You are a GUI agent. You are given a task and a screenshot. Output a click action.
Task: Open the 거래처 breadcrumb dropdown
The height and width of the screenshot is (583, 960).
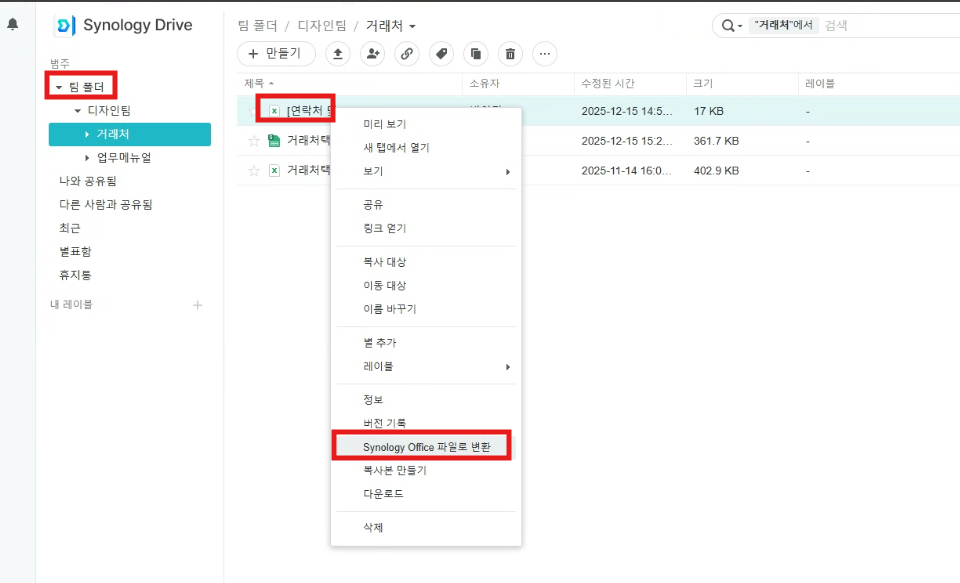[412, 26]
